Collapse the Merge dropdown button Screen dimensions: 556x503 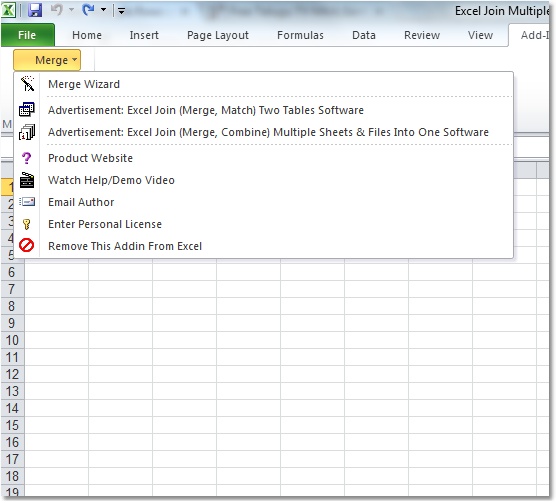[x=47, y=60]
